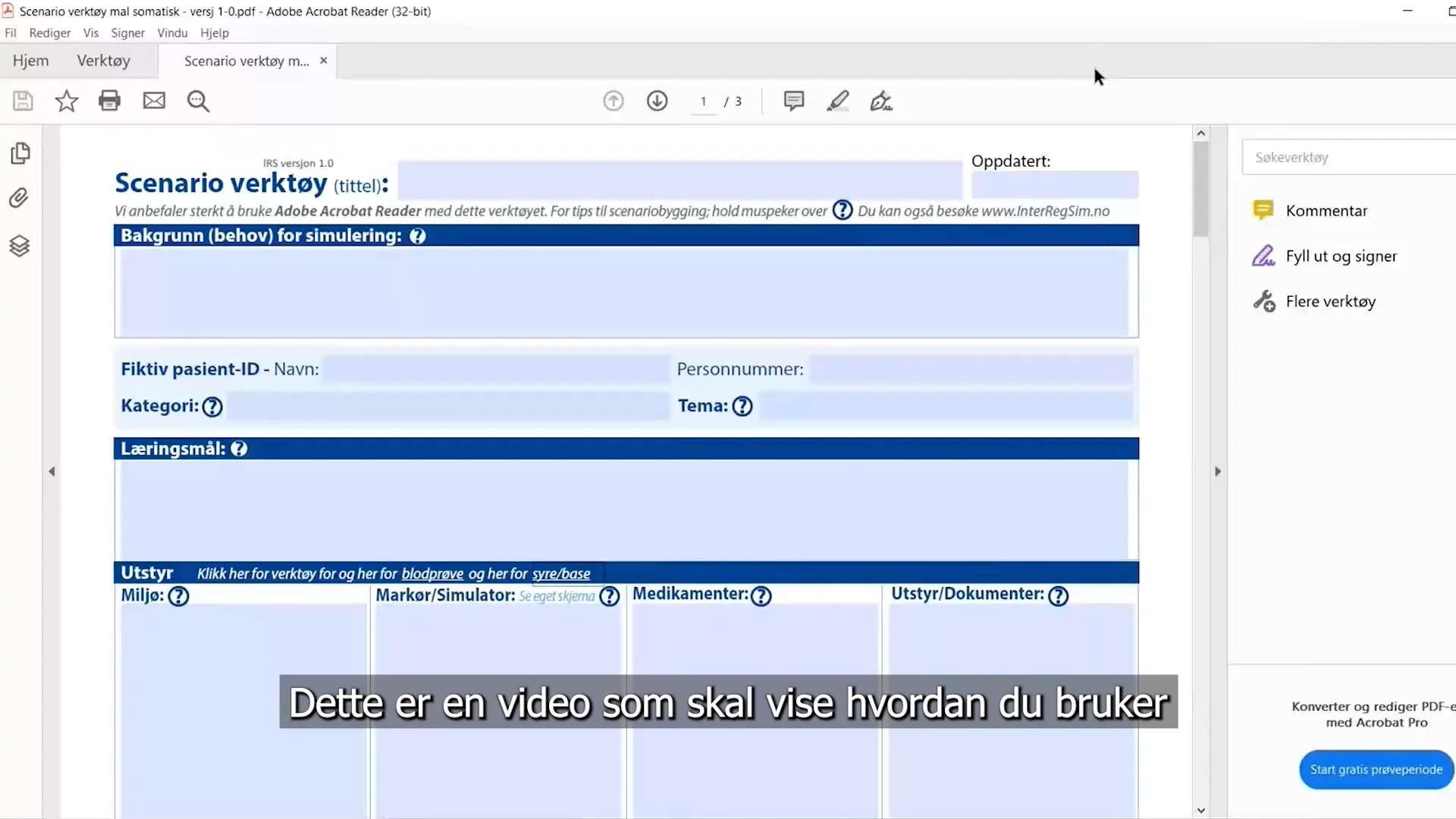Click help icon beside Medikamenter
Screen dimensions: 1456x819
tap(761, 596)
